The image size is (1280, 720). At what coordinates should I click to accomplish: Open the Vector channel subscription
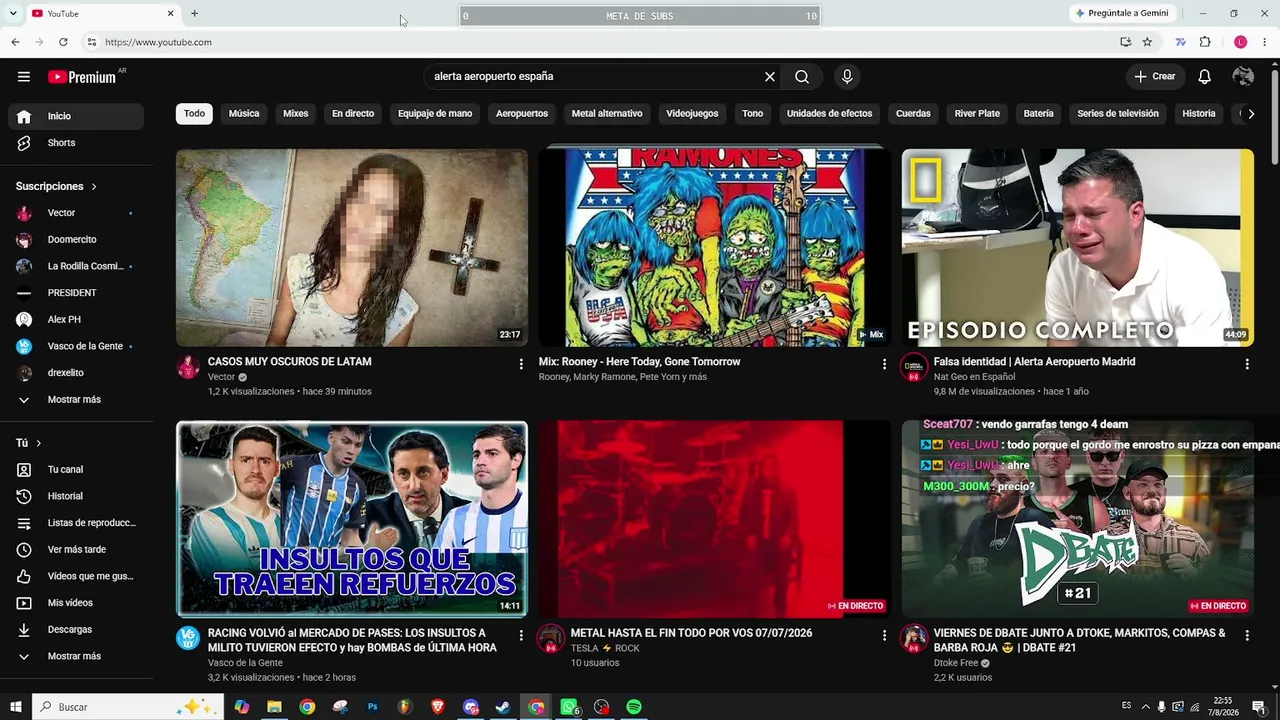point(76,213)
